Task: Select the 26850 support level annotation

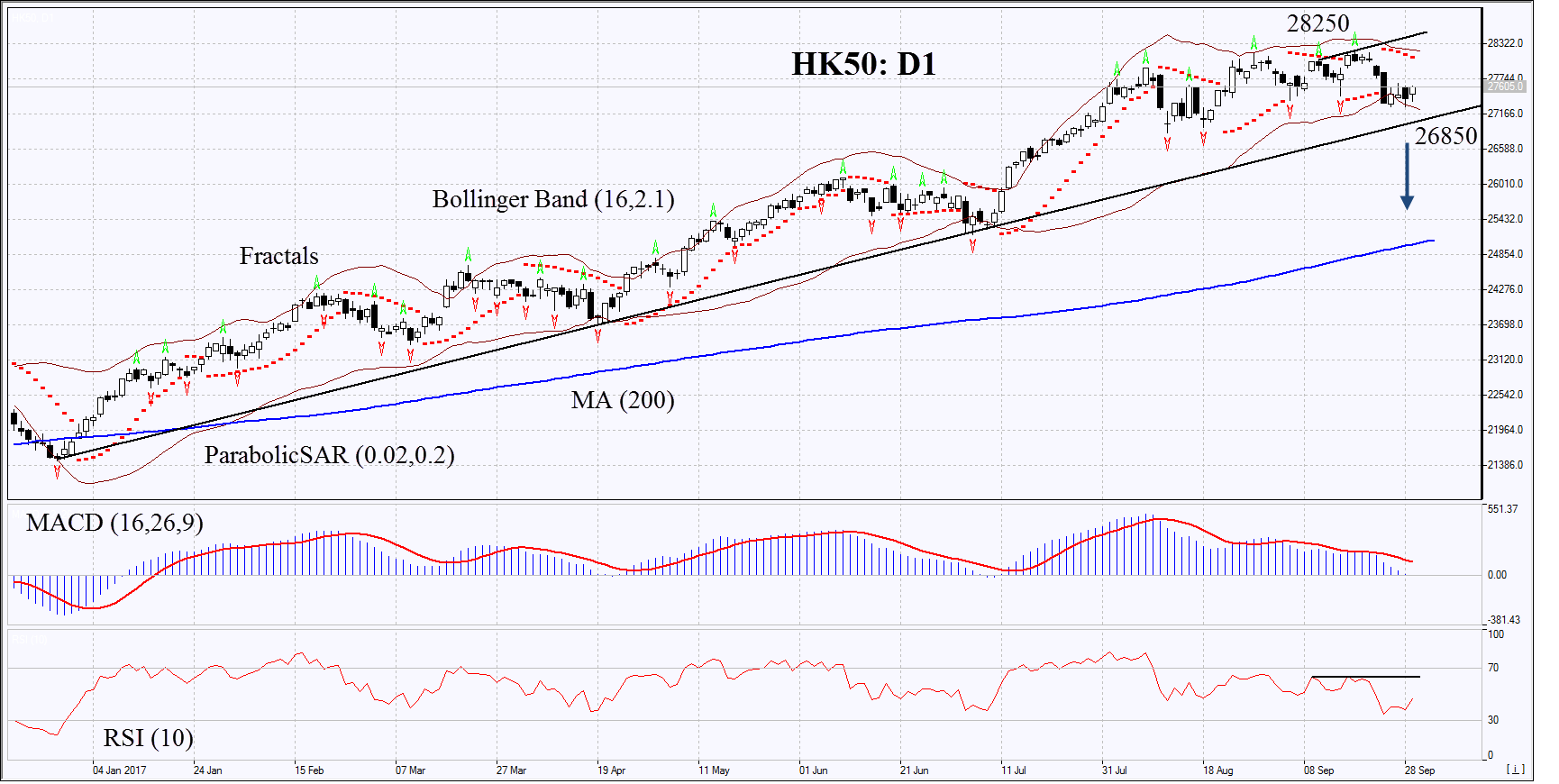Action: [1445, 136]
